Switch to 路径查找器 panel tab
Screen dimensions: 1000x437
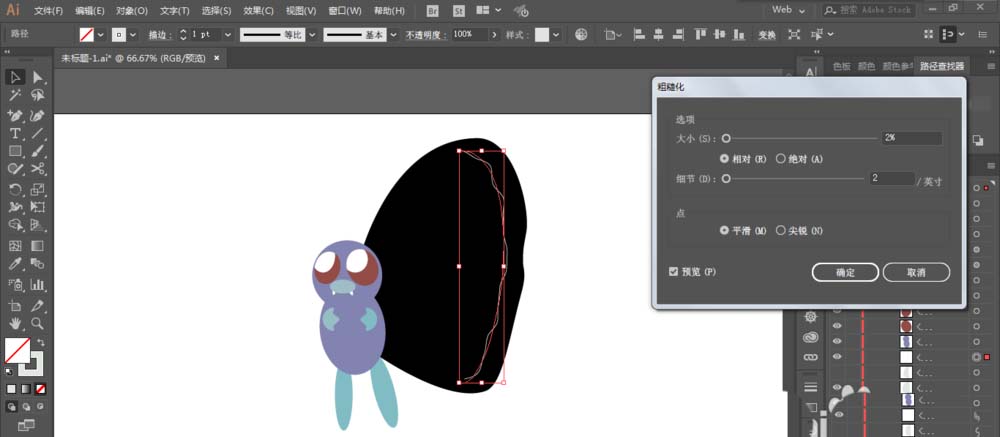click(942, 66)
